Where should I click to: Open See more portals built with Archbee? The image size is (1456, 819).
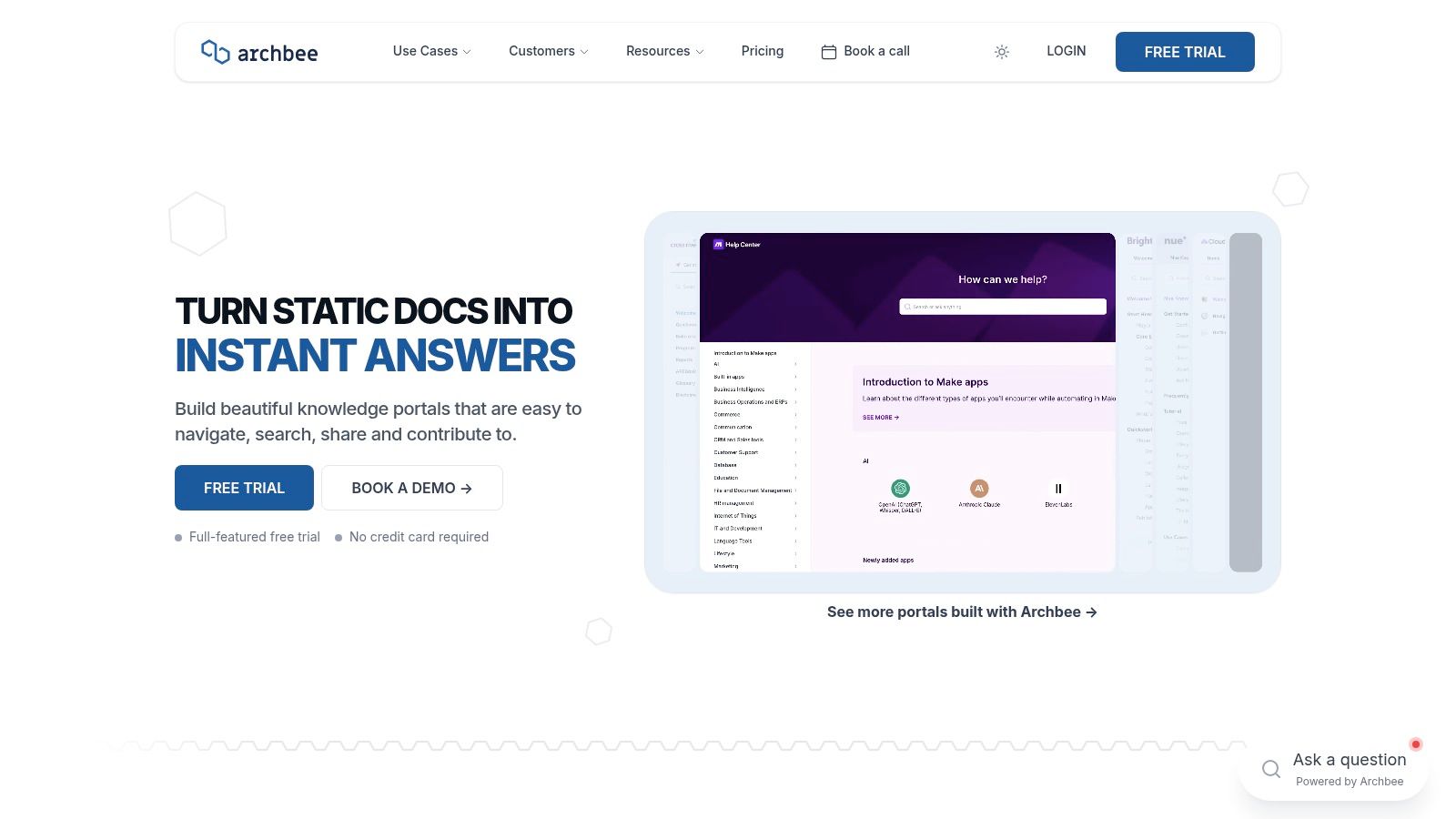coord(962,612)
